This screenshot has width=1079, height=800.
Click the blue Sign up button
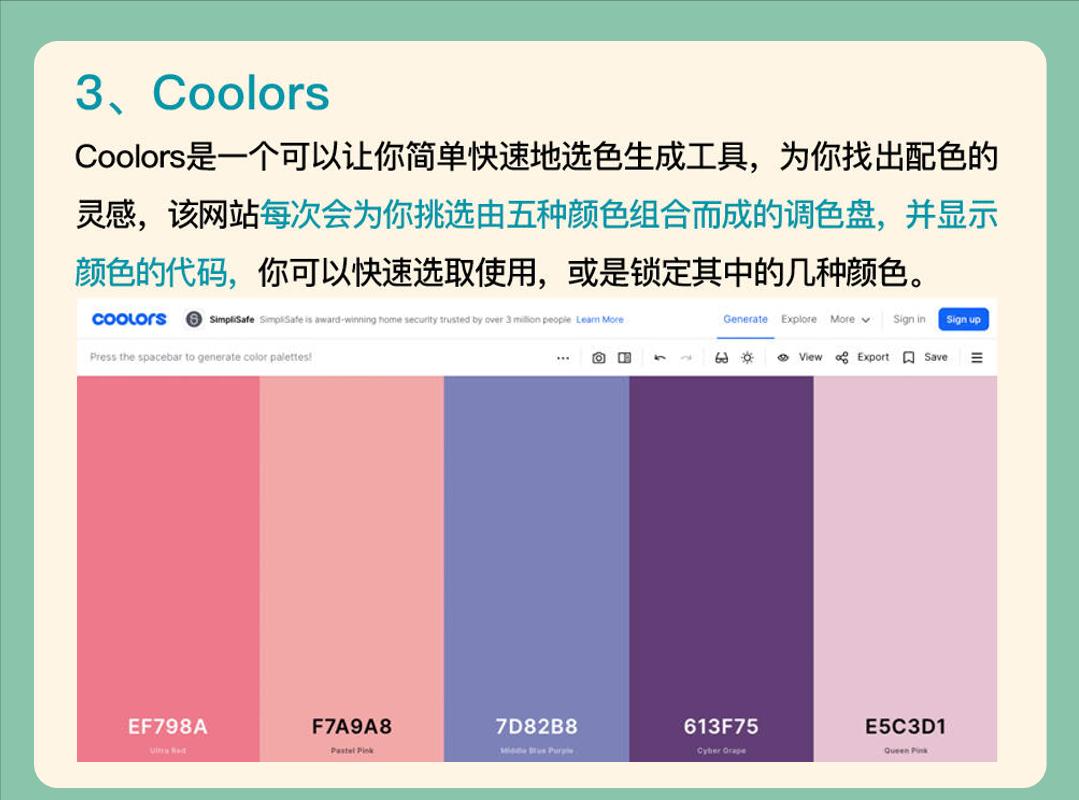[x=963, y=319]
